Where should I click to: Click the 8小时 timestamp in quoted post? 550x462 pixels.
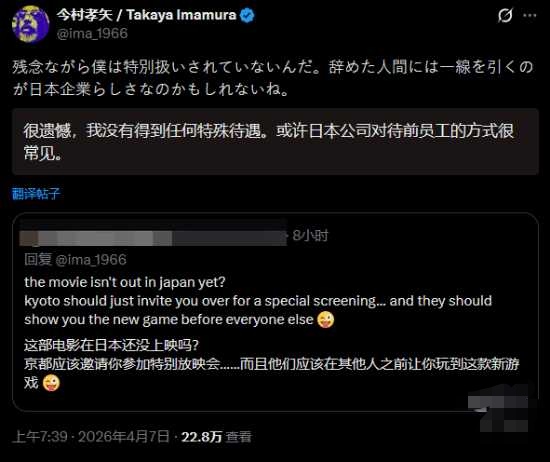(310, 235)
